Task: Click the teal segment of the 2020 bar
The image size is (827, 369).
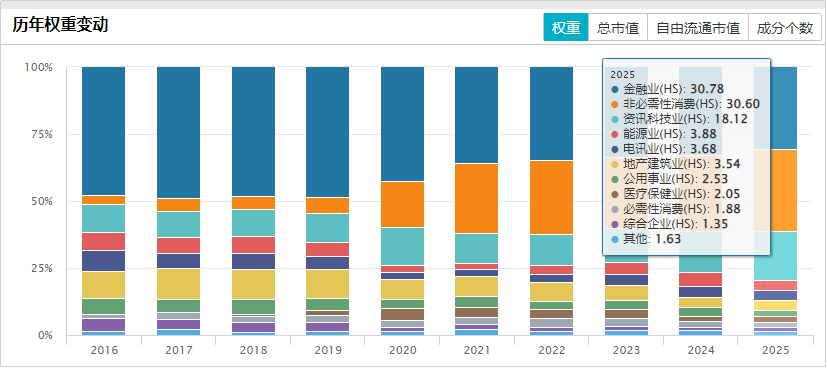Action: (x=402, y=246)
